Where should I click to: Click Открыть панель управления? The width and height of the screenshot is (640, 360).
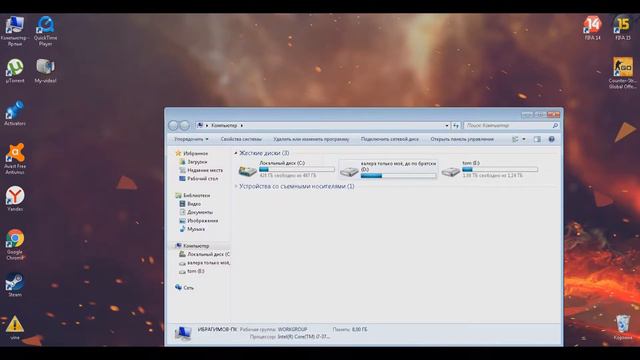462,140
